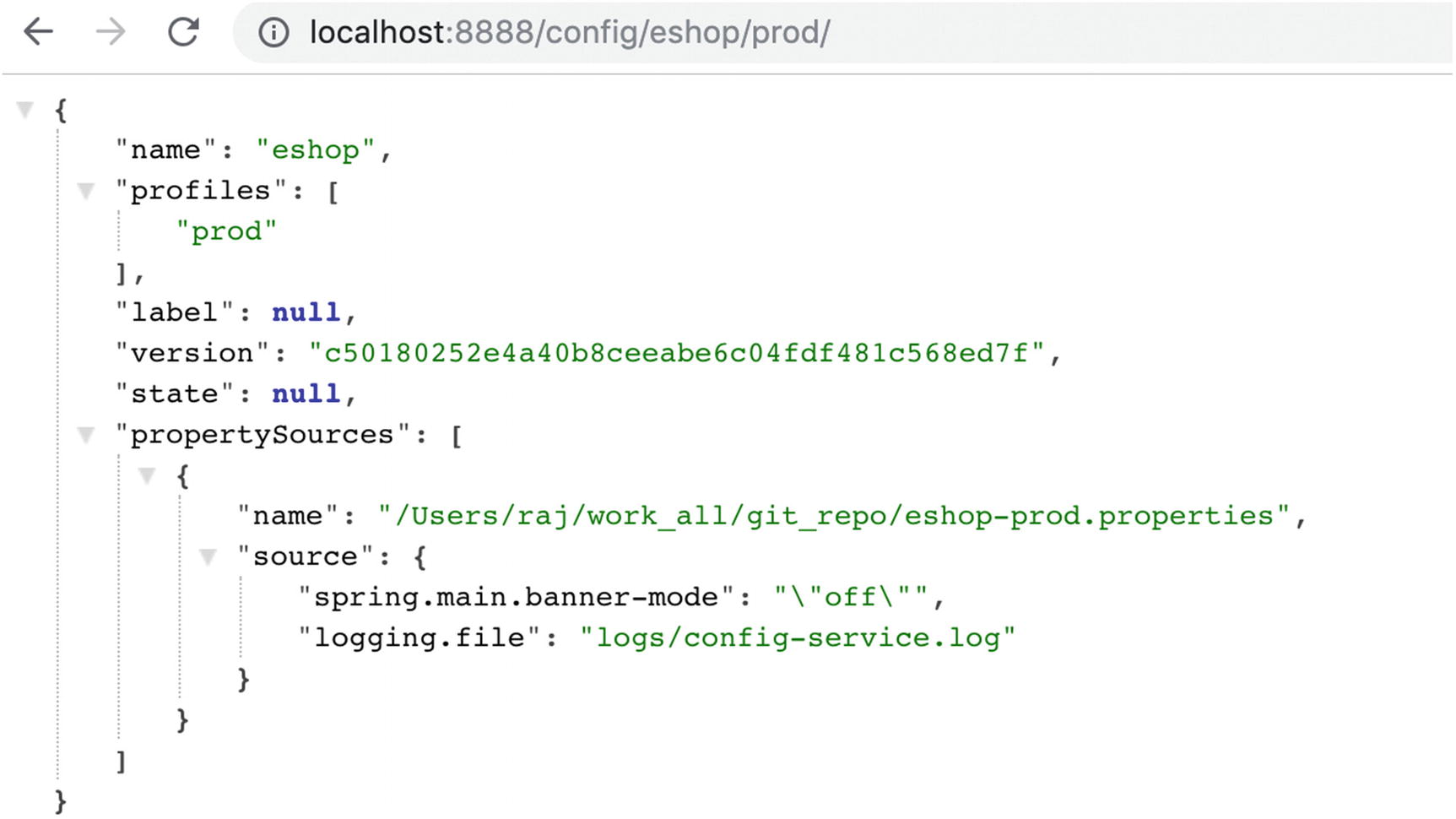
Task: Reload the page with the refresh icon
Action: pyautogui.click(x=183, y=32)
